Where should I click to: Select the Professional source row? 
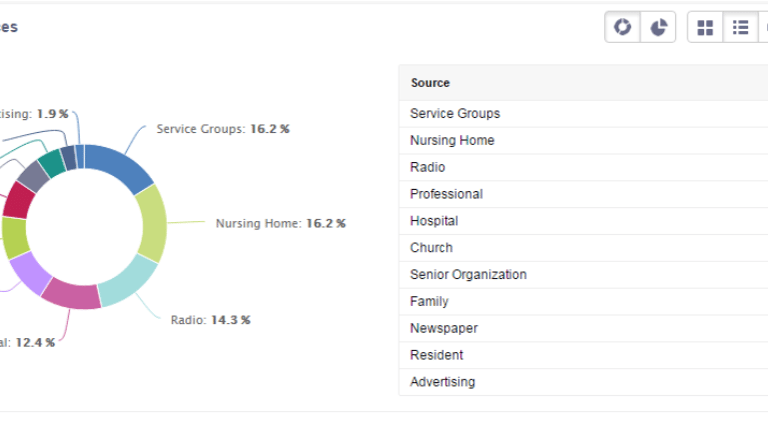click(583, 194)
